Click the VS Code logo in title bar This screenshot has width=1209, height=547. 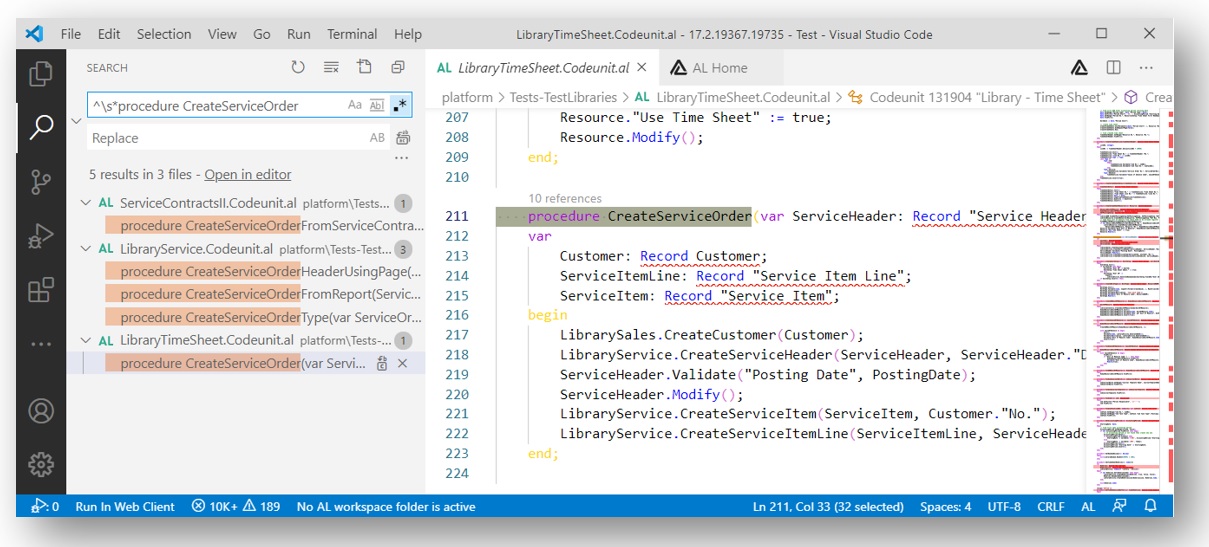[x=35, y=34]
